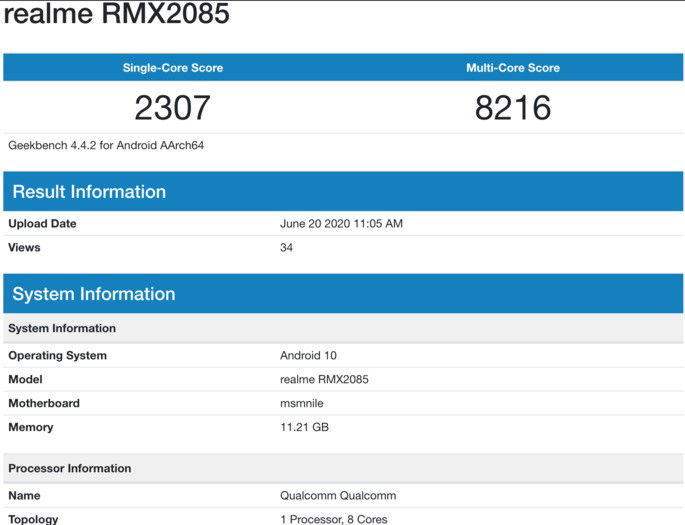Image resolution: width=685 pixels, height=525 pixels.
Task: Select the 'Views' label
Action: click(x=24, y=248)
